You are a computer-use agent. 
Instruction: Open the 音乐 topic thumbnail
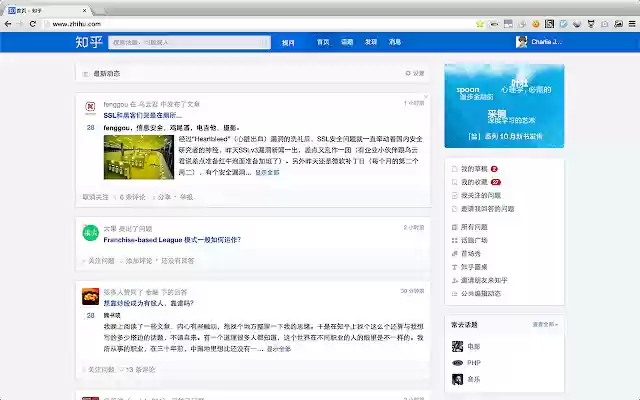[x=457, y=379]
